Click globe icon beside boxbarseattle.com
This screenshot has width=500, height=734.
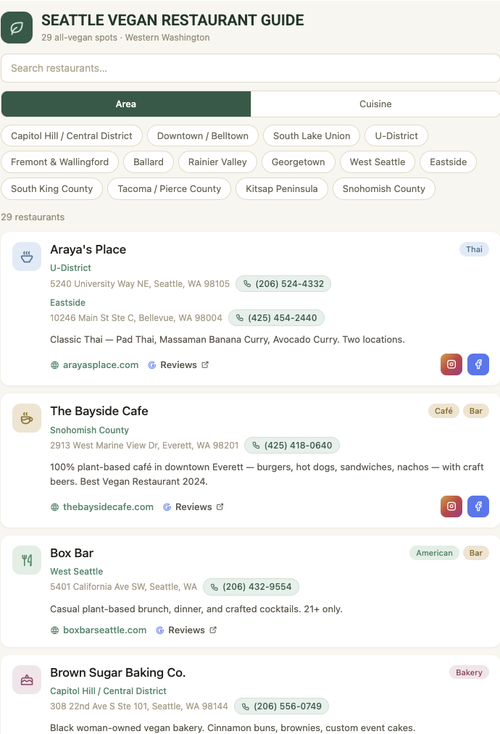pos(55,630)
